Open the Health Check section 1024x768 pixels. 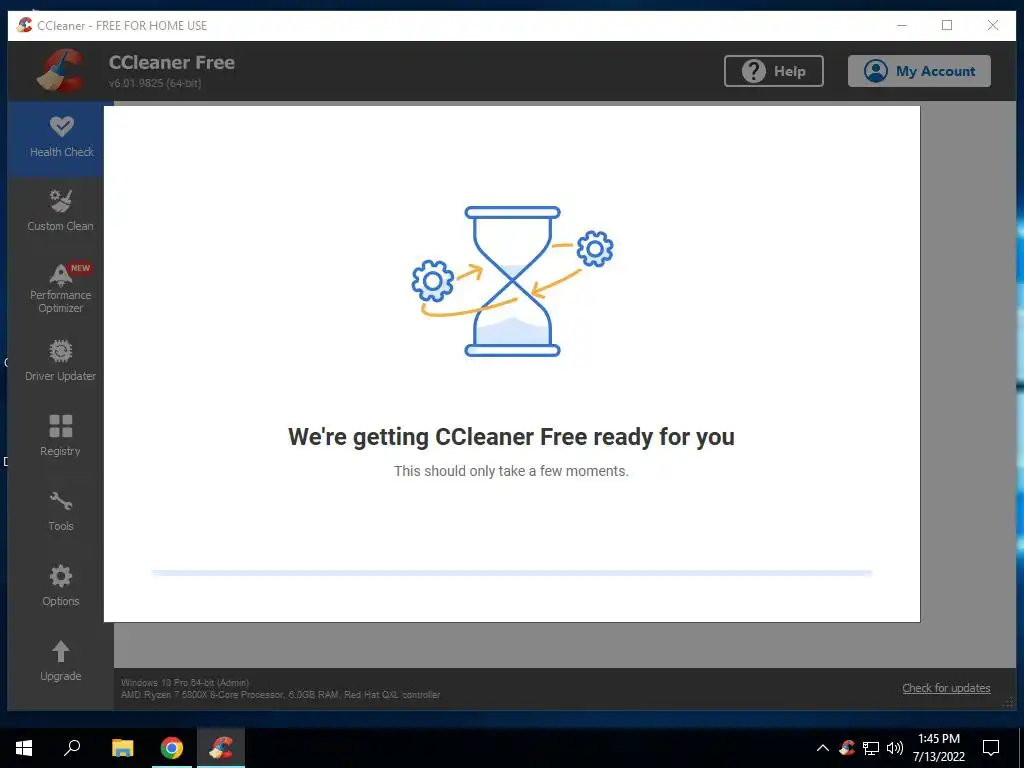tap(61, 138)
